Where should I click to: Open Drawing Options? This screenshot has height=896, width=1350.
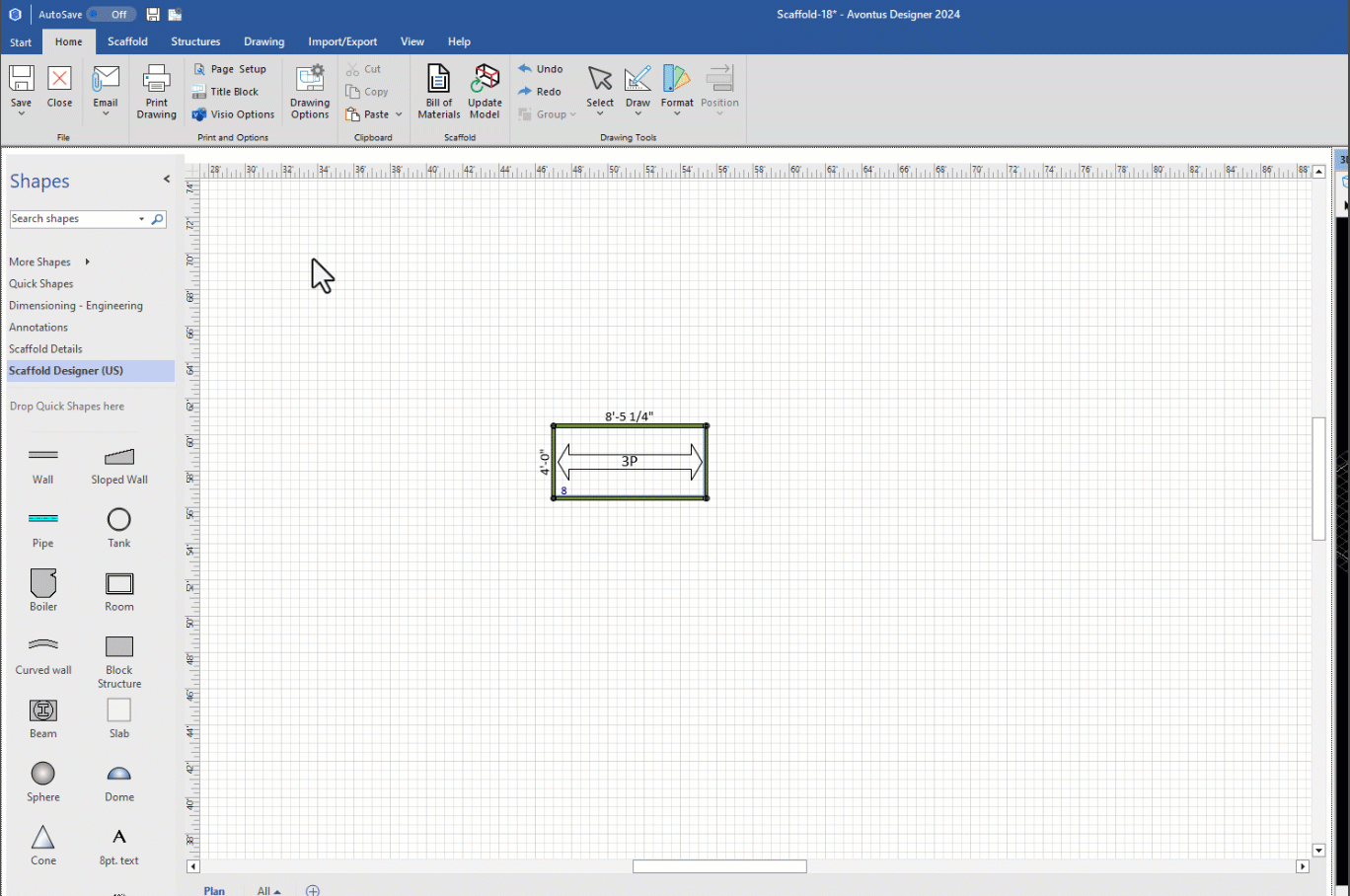pos(309,89)
